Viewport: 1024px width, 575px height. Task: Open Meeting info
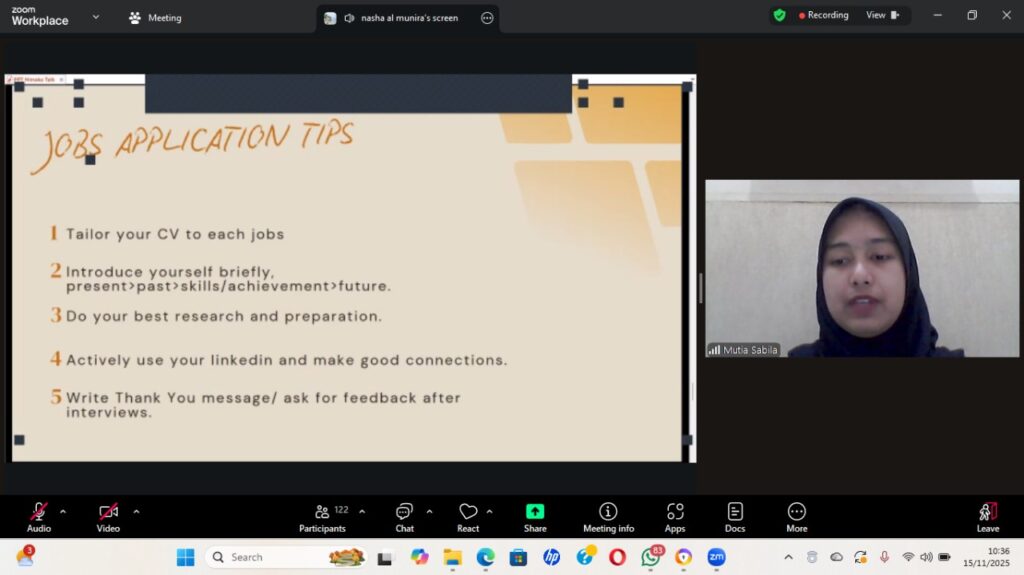(x=608, y=516)
